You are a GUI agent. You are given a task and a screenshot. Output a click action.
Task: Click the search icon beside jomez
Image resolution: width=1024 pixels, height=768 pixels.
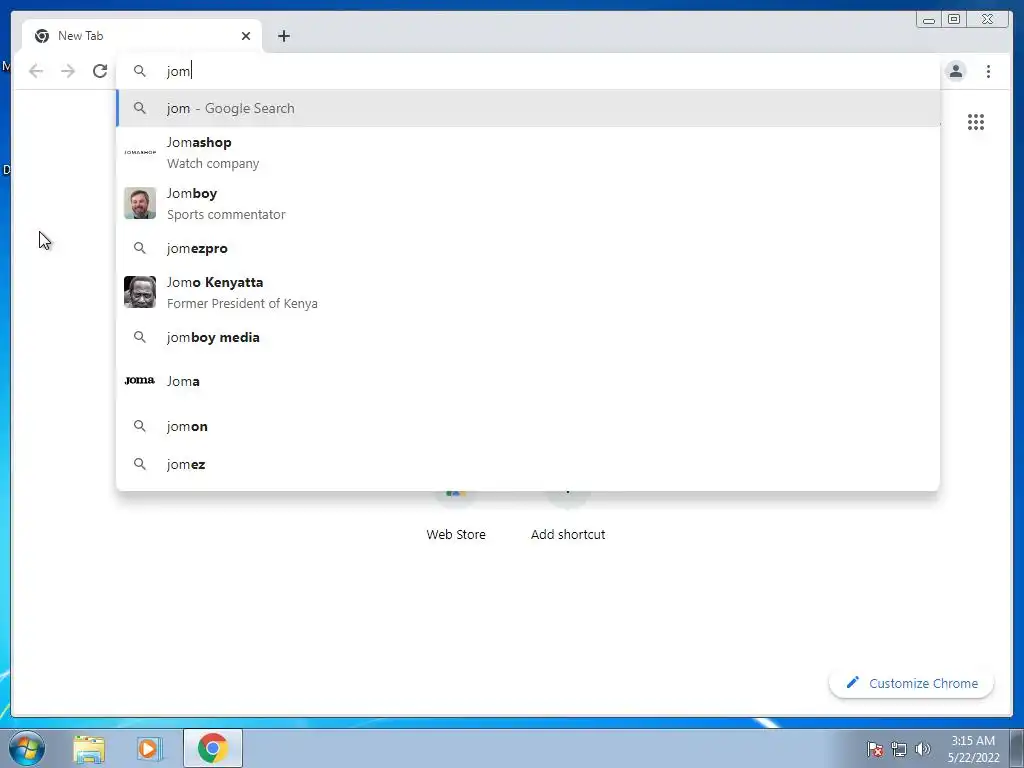pos(140,464)
